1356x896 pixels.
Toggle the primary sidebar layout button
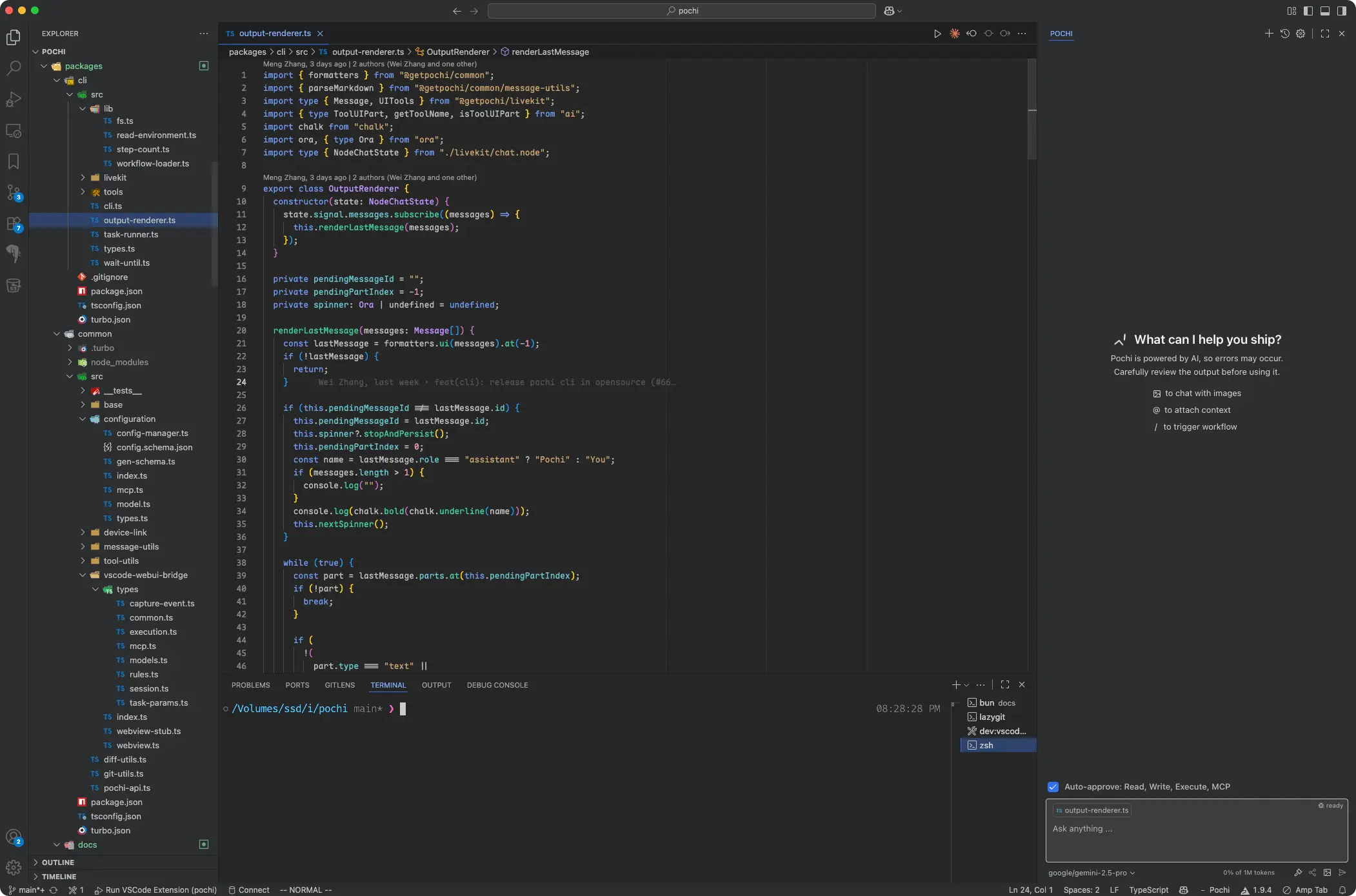click(x=1308, y=11)
